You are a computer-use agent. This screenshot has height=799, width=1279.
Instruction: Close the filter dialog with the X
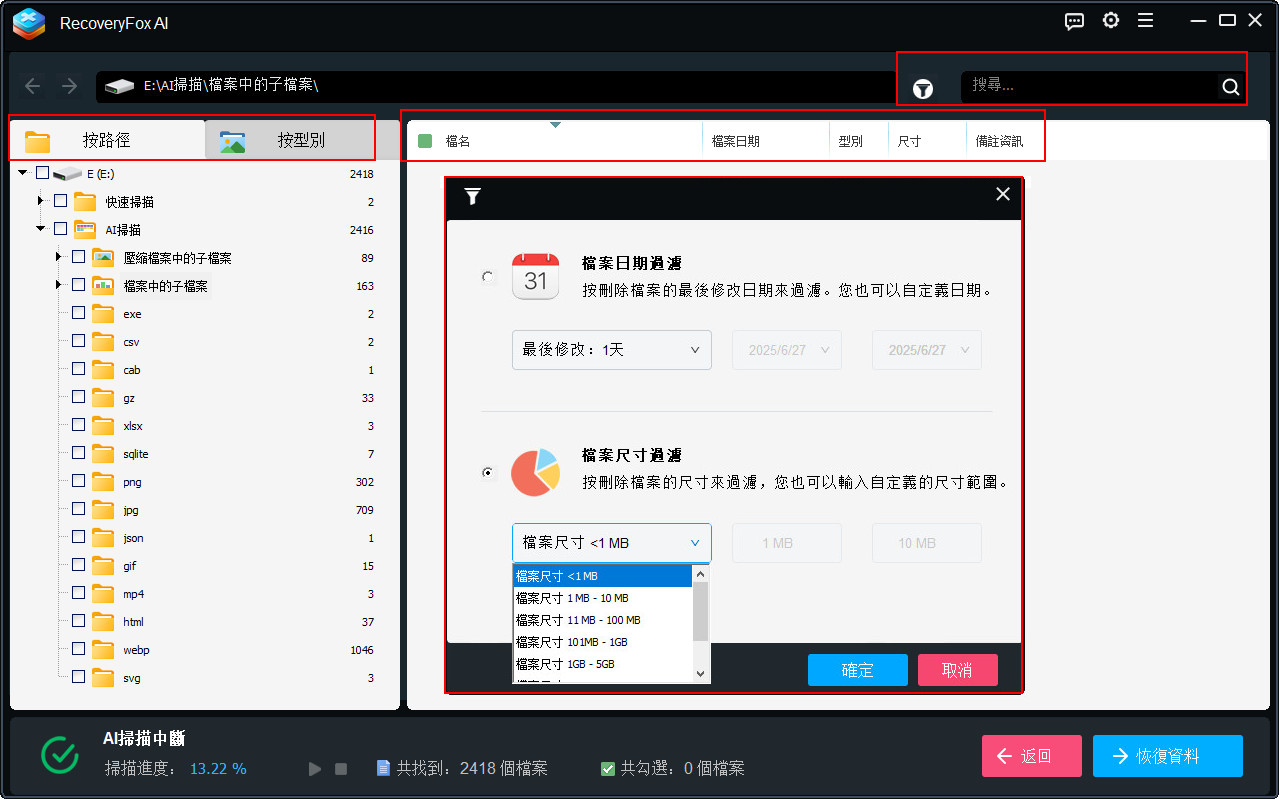click(1002, 194)
